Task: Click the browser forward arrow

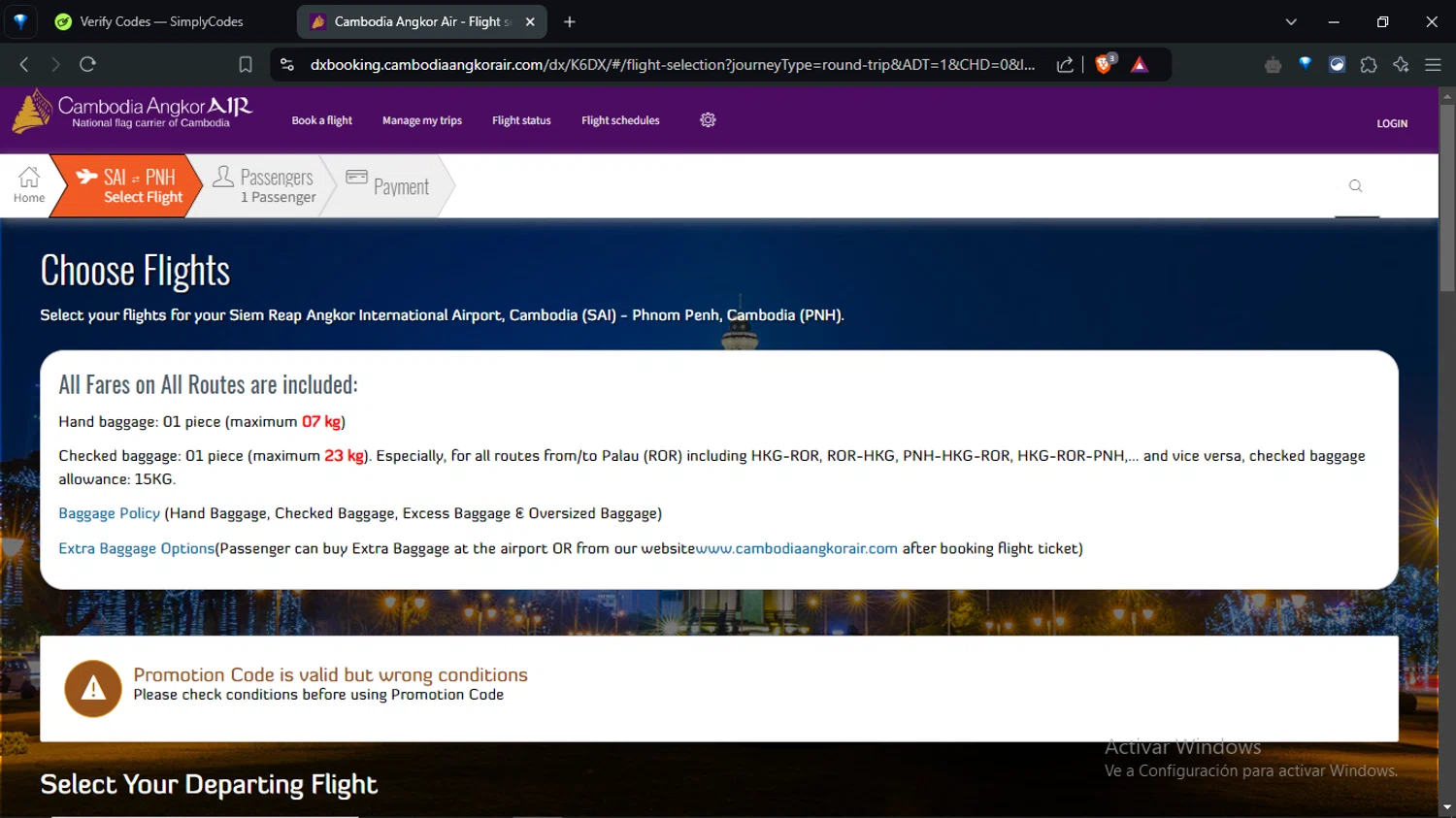Action: tap(55, 64)
